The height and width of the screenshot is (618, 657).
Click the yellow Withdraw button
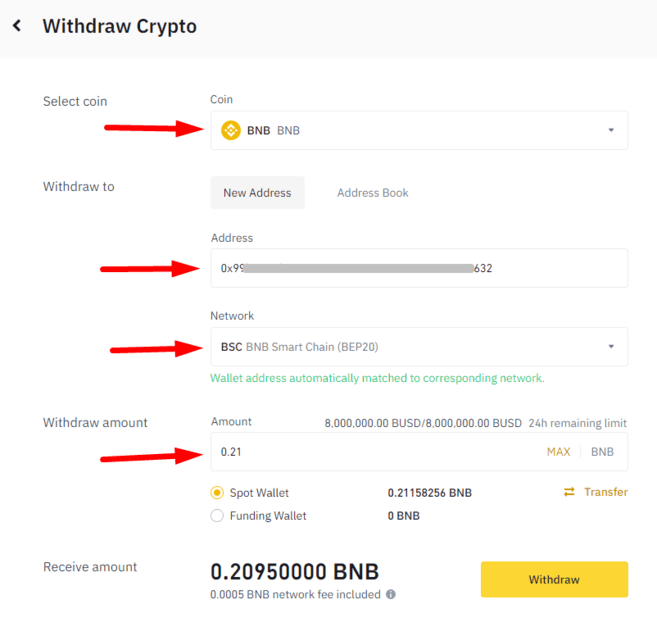[x=554, y=579]
